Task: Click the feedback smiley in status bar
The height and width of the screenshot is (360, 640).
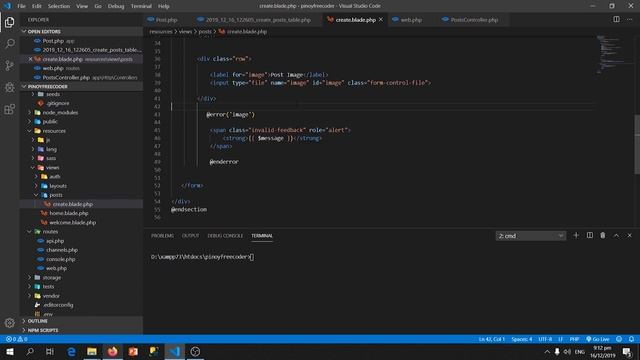Action: (x=619, y=339)
